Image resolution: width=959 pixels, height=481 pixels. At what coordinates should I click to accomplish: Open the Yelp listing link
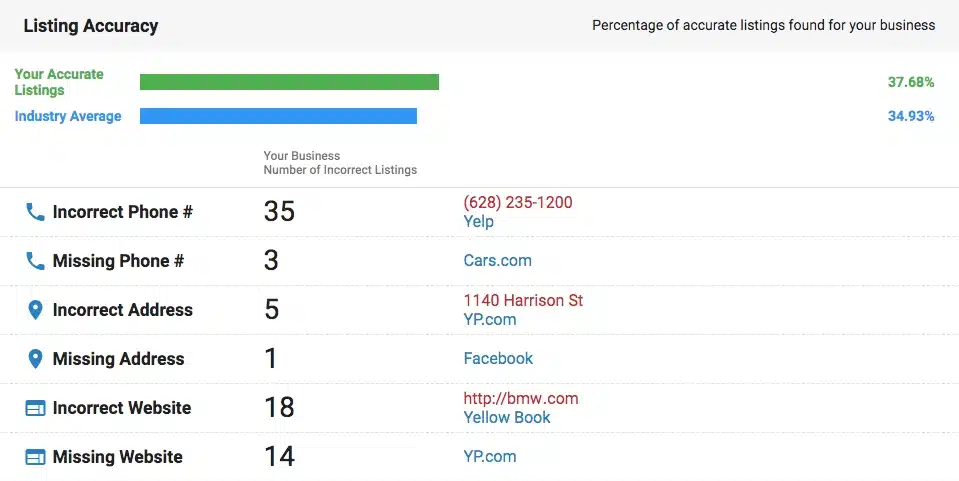pyautogui.click(x=478, y=222)
